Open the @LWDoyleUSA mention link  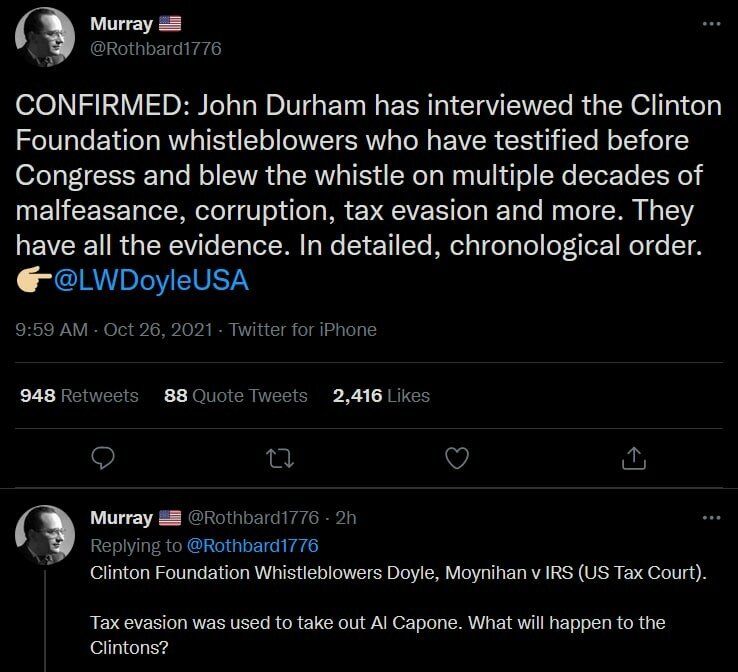pyautogui.click(x=157, y=281)
